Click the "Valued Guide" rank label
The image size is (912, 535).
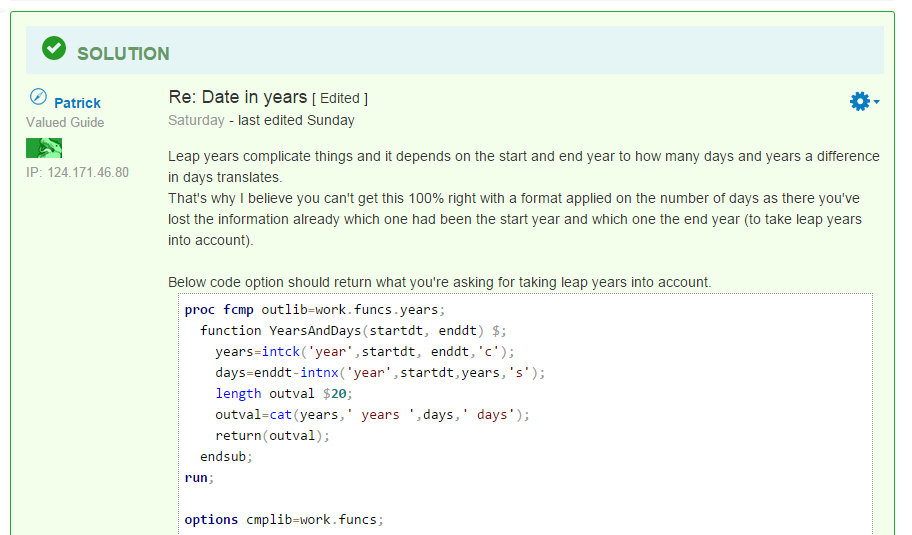click(x=65, y=123)
